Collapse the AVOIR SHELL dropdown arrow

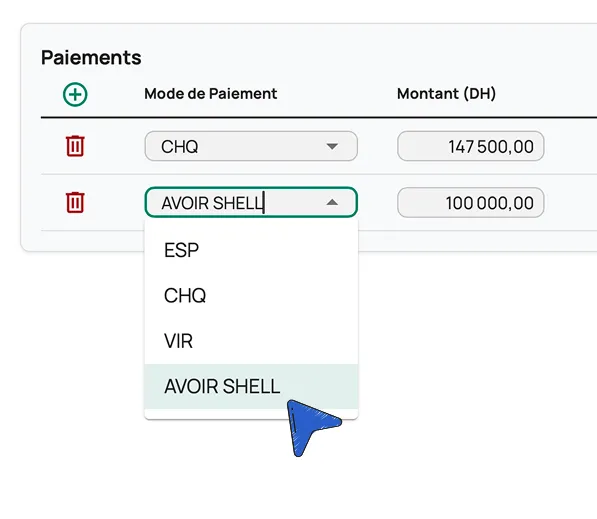(x=332, y=202)
